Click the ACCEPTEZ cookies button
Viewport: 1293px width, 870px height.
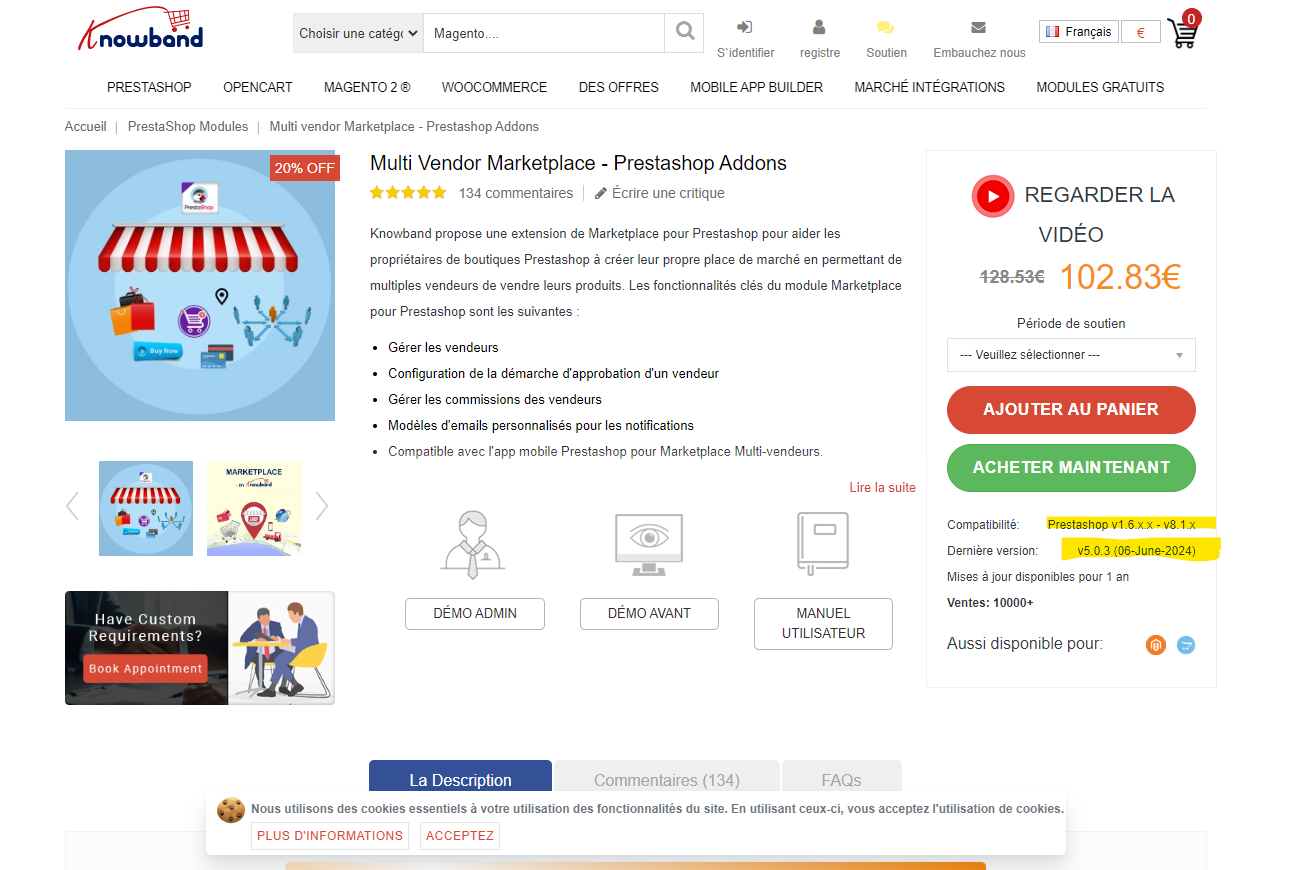(x=460, y=836)
